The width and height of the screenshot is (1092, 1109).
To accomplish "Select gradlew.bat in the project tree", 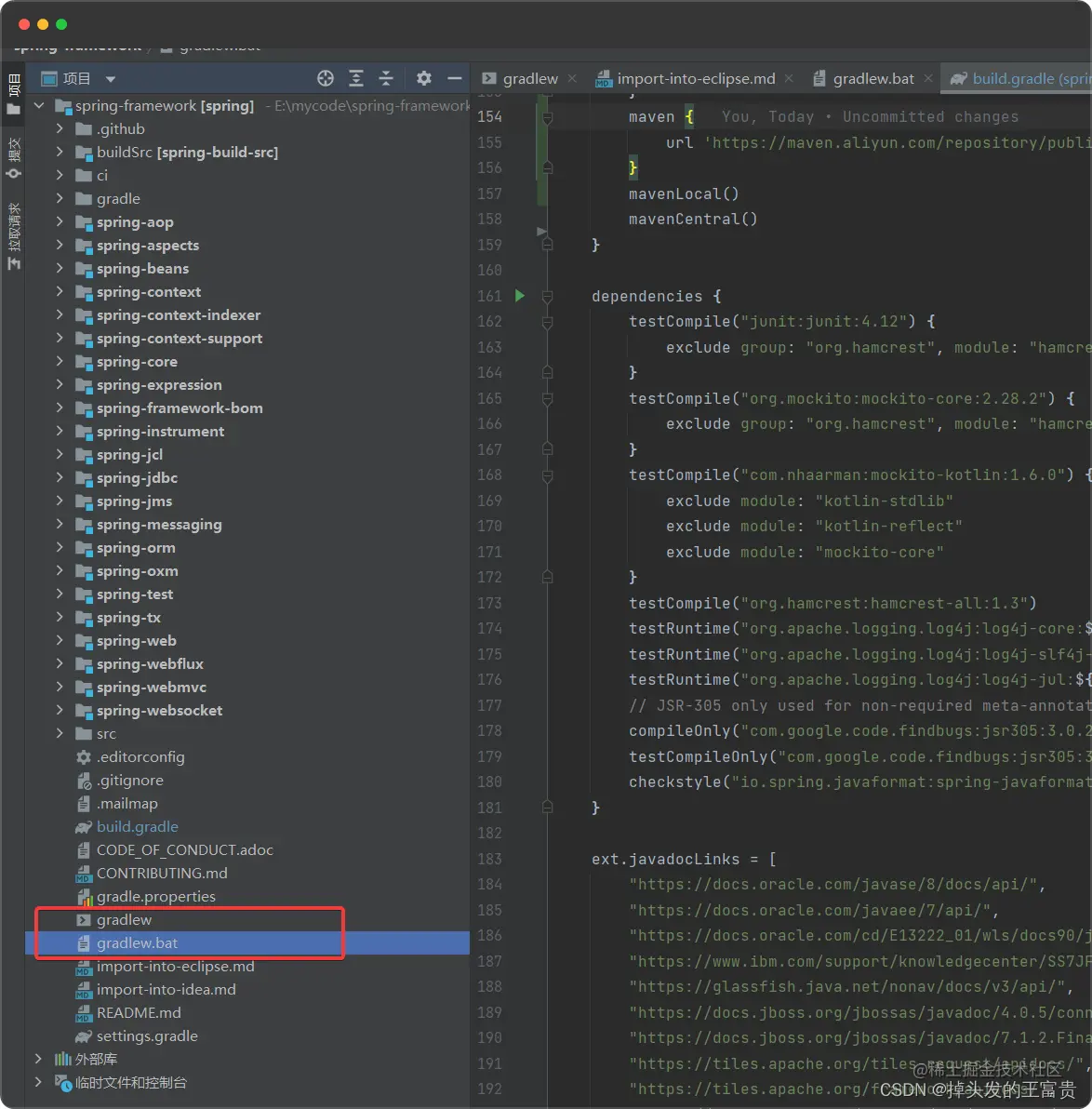I will 138,942.
